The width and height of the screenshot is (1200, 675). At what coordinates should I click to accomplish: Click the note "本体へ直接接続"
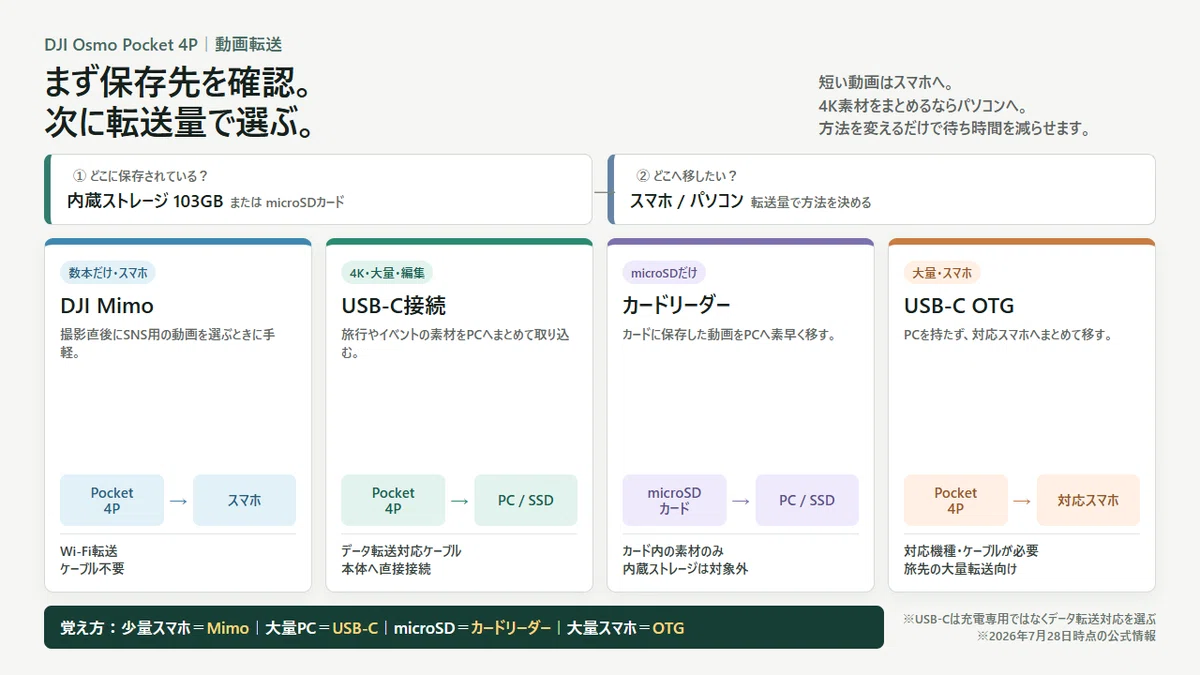[x=386, y=569]
